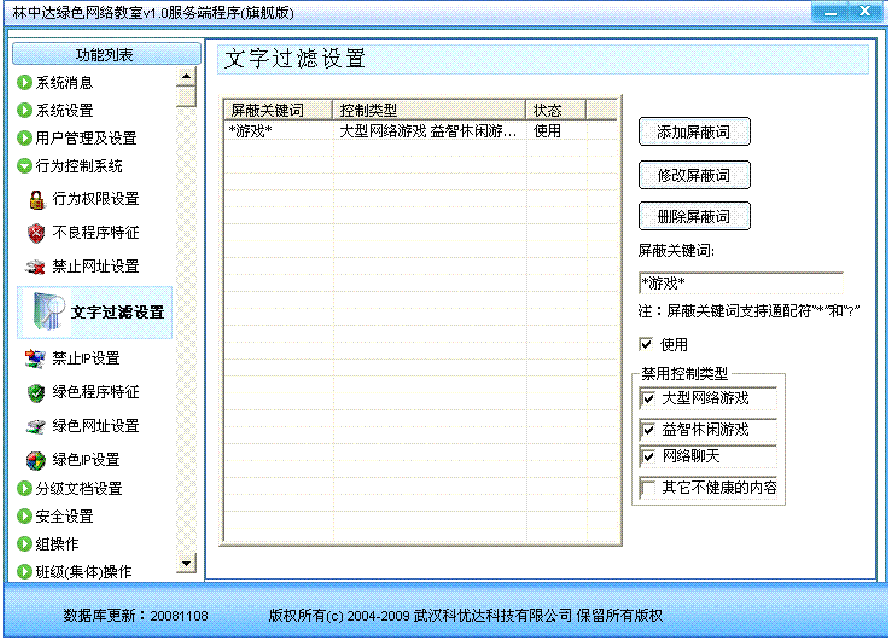Click the red shield icon for 不良程序特征
The image size is (888, 638).
pos(37,233)
